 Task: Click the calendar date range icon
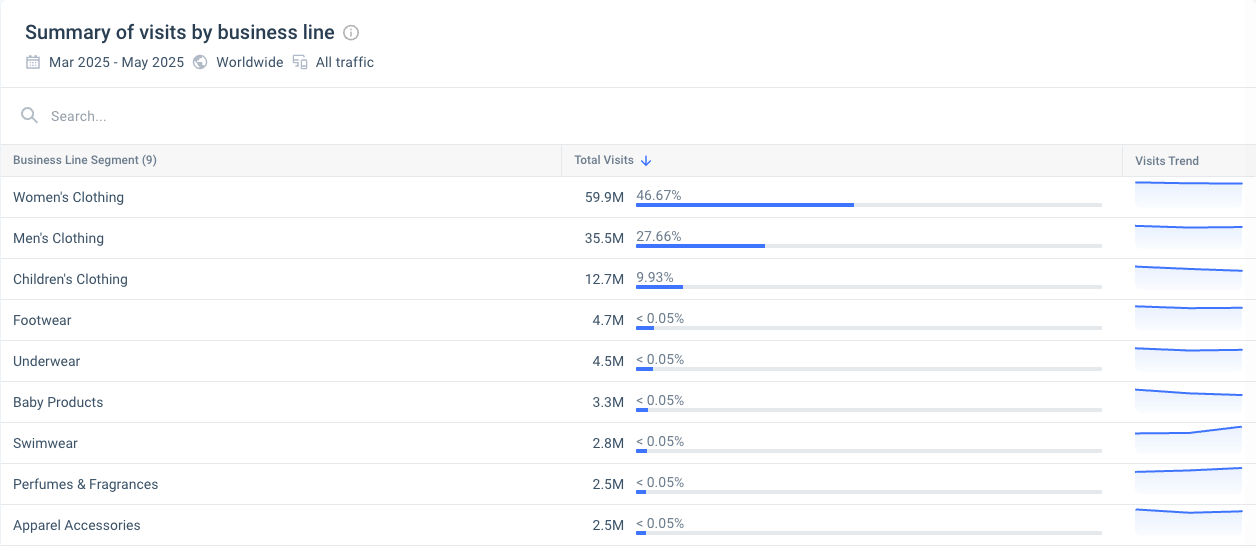click(33, 62)
